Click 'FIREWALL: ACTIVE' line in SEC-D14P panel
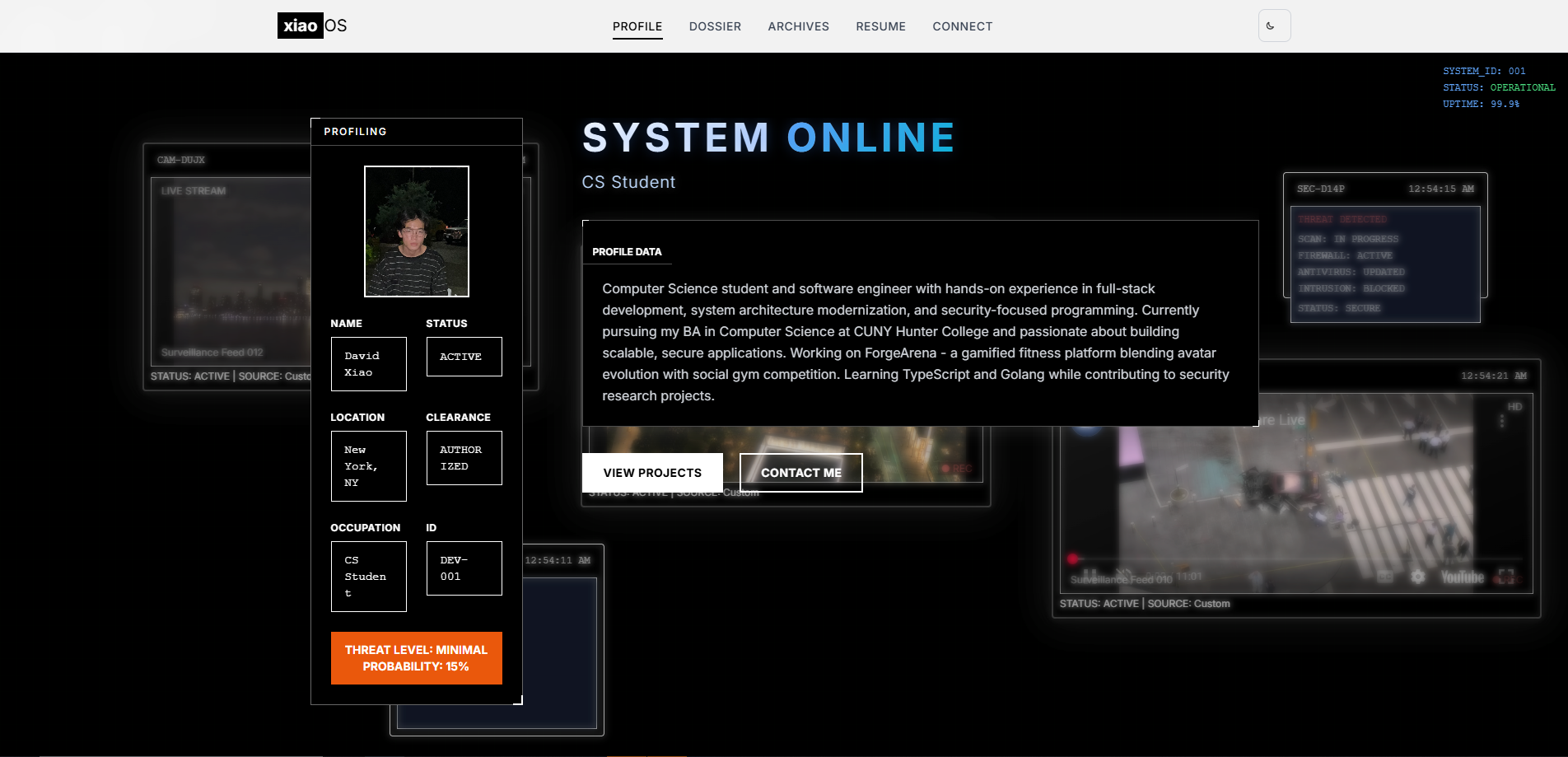 [1345, 255]
